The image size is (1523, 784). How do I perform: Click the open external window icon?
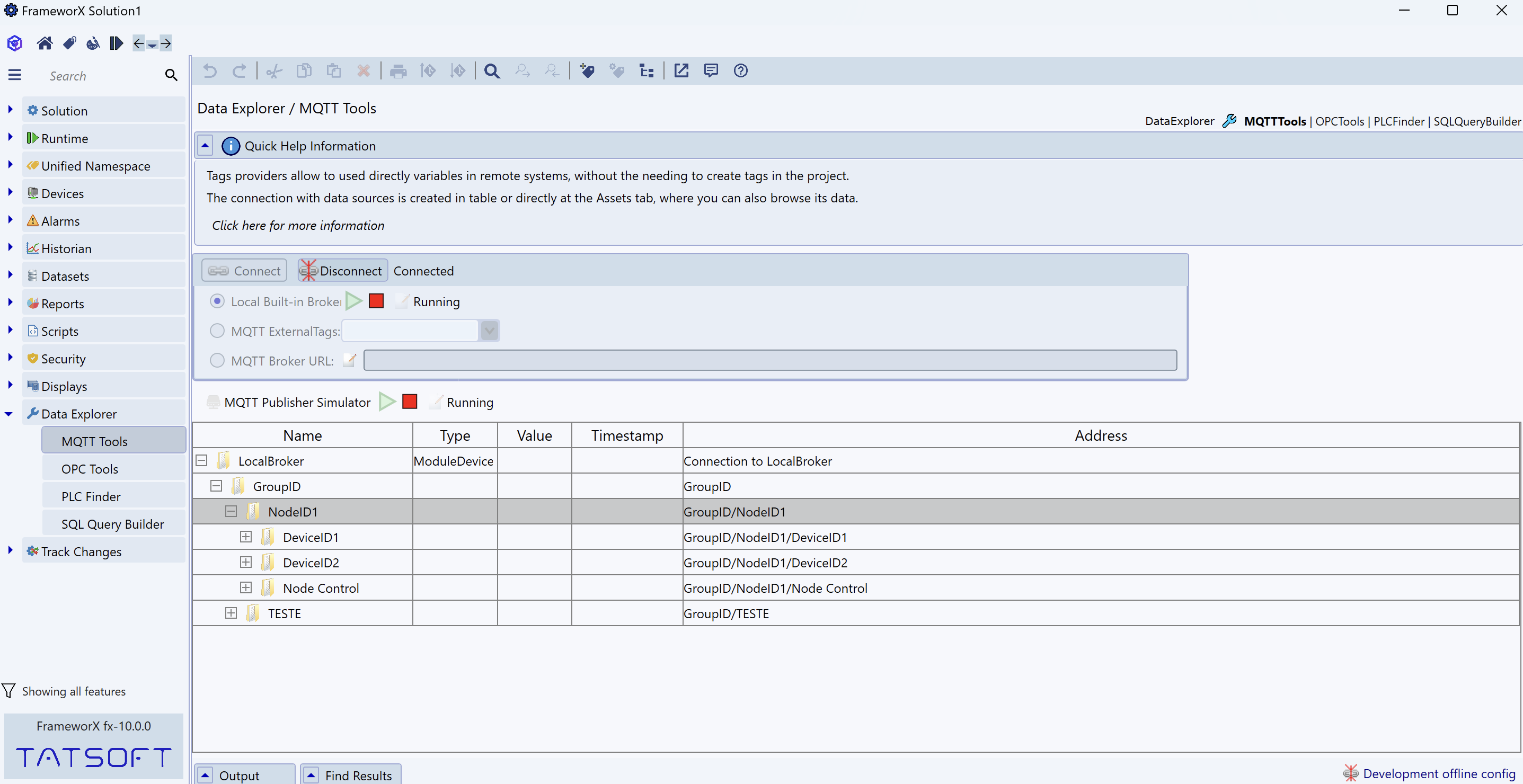[681, 71]
